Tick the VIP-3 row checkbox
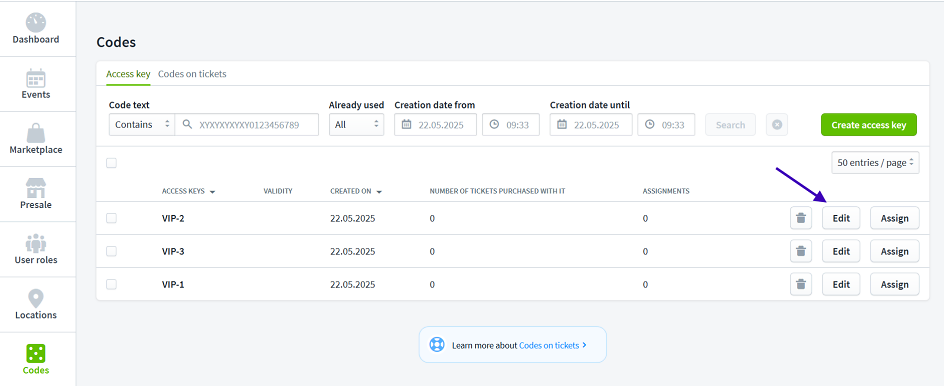The height and width of the screenshot is (386, 944). (111, 251)
